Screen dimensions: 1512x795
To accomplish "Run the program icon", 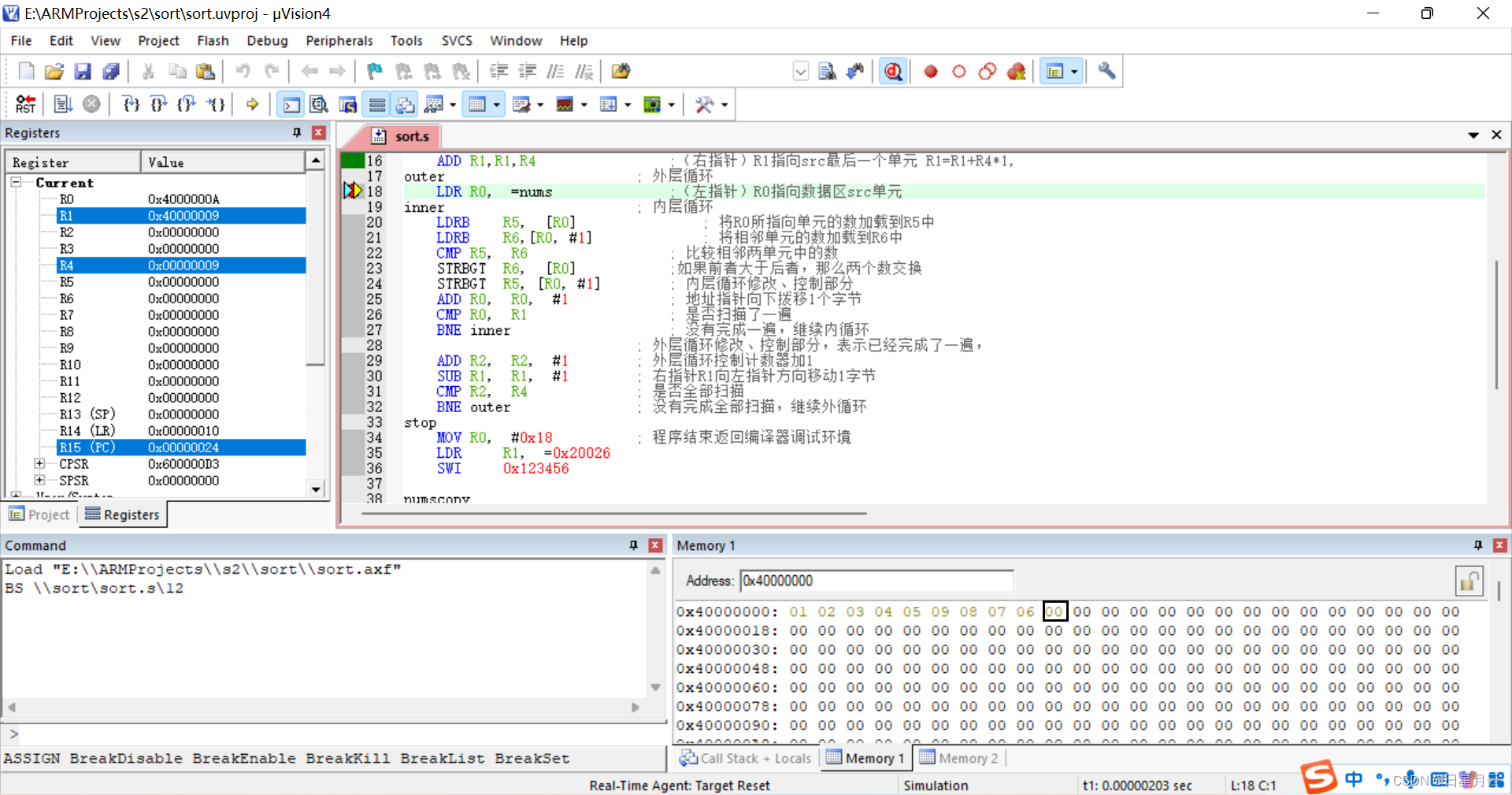I will coord(63,104).
